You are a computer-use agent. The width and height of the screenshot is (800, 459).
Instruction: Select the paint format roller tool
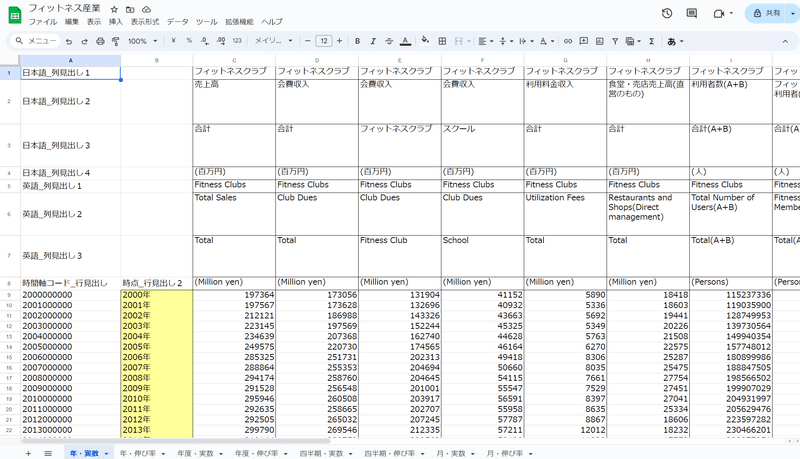click(115, 41)
